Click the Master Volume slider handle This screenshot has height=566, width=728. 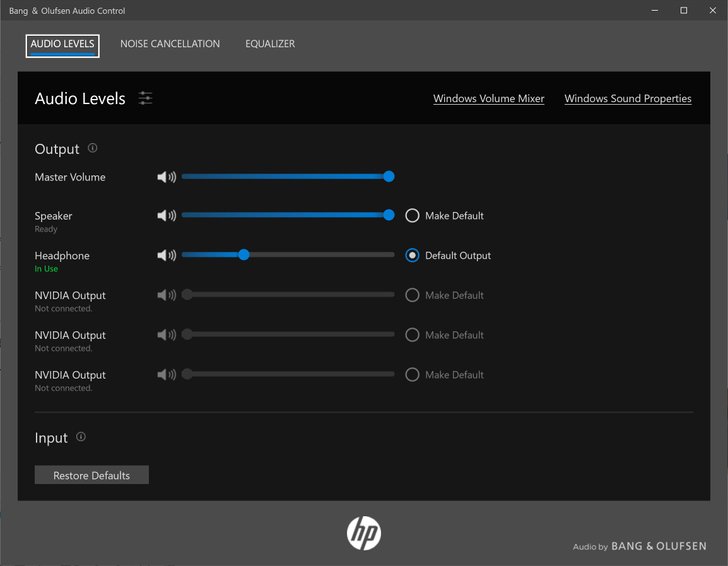pos(389,176)
